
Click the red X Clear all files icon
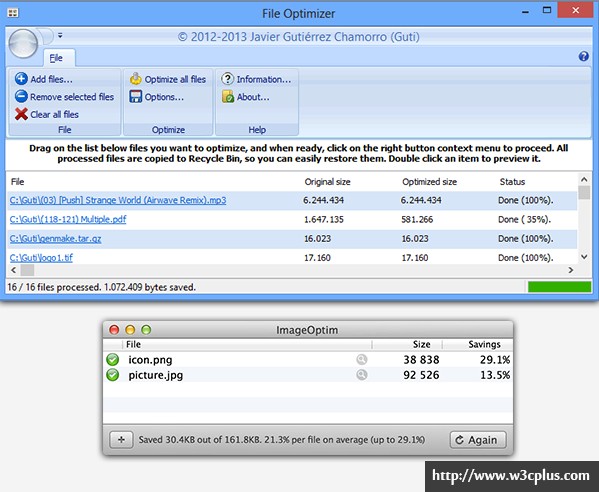click(x=21, y=114)
